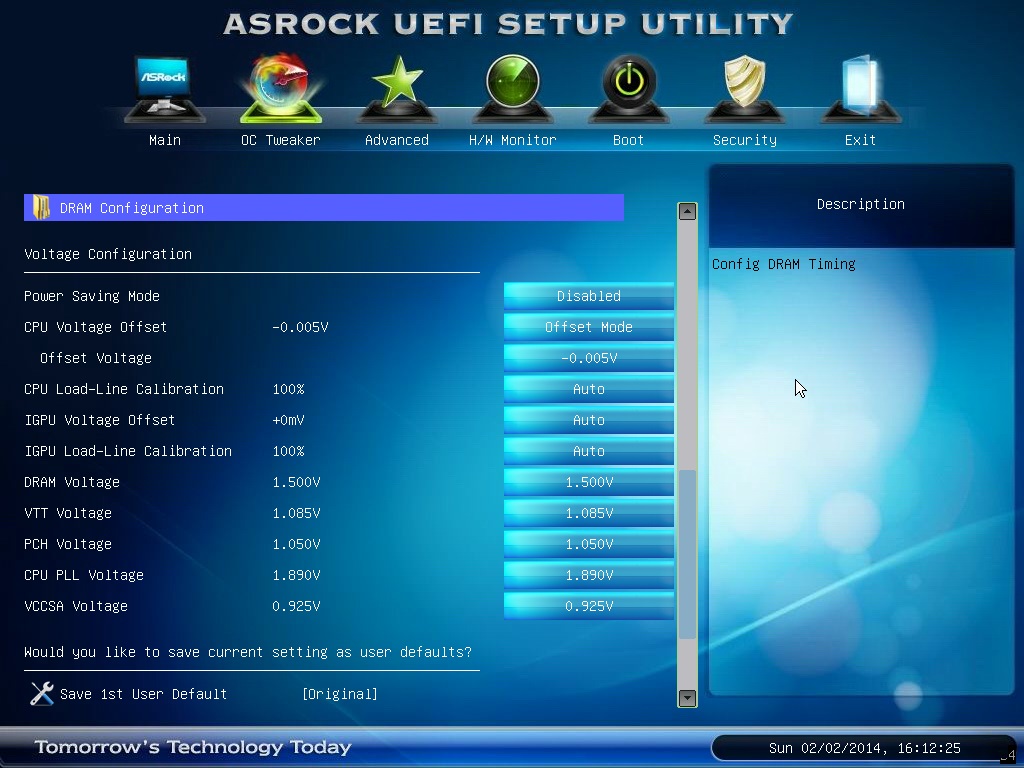Select the indented Offset Voltage label
1024x768 pixels.
pyautogui.click(x=96, y=358)
